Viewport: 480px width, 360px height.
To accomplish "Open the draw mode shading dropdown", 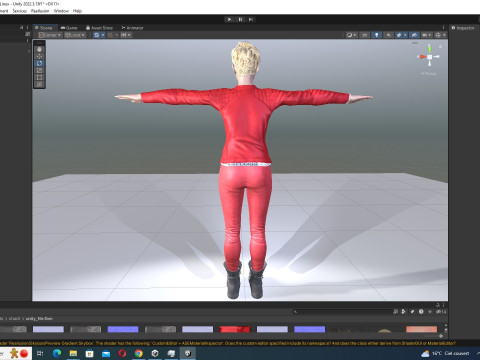I will (x=351, y=35).
